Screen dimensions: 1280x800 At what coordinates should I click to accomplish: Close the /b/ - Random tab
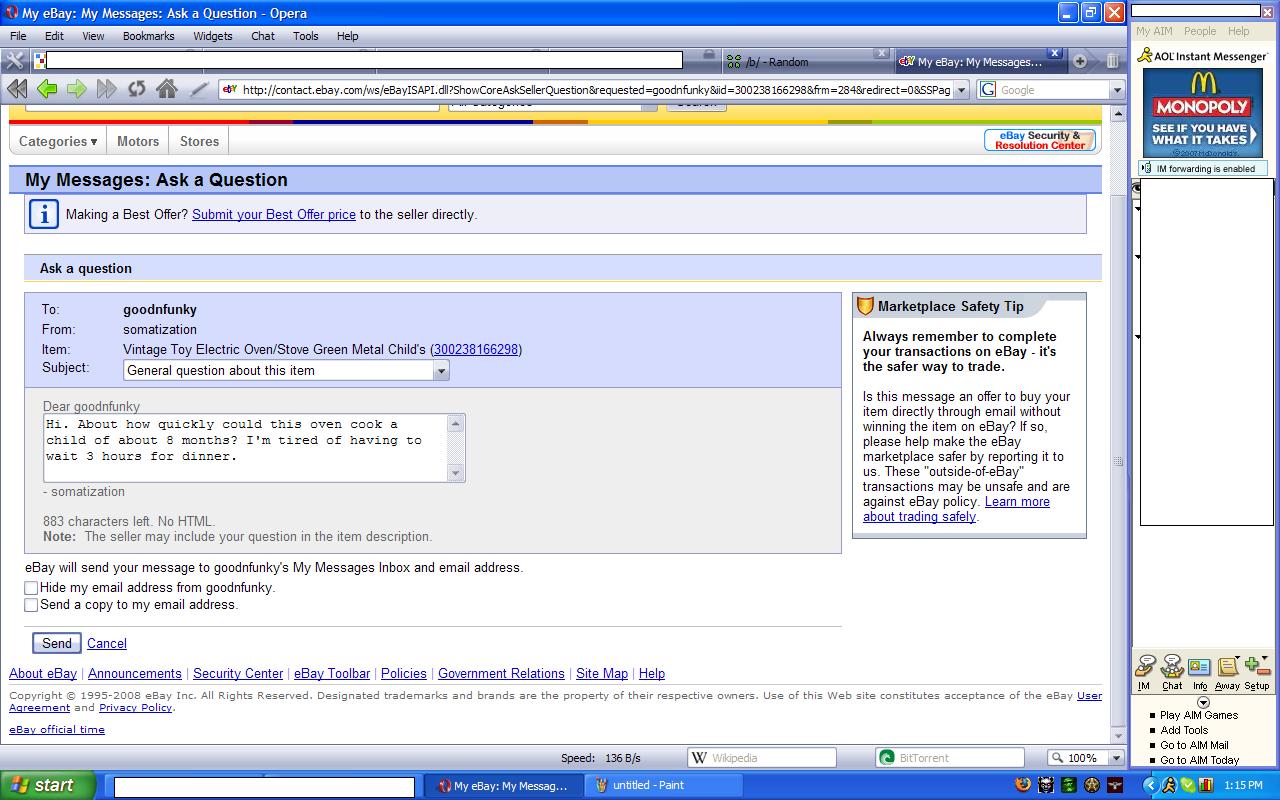[881, 53]
